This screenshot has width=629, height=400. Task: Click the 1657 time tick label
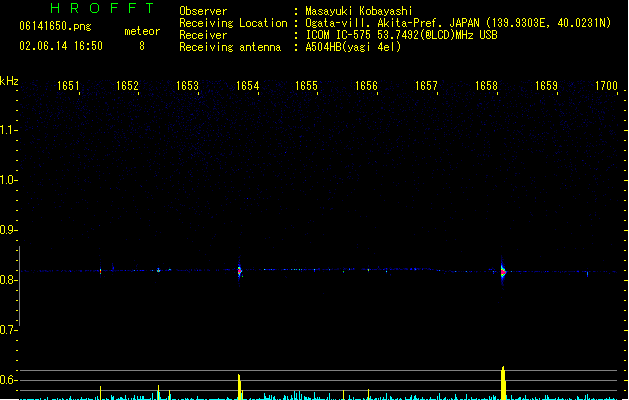click(426, 86)
